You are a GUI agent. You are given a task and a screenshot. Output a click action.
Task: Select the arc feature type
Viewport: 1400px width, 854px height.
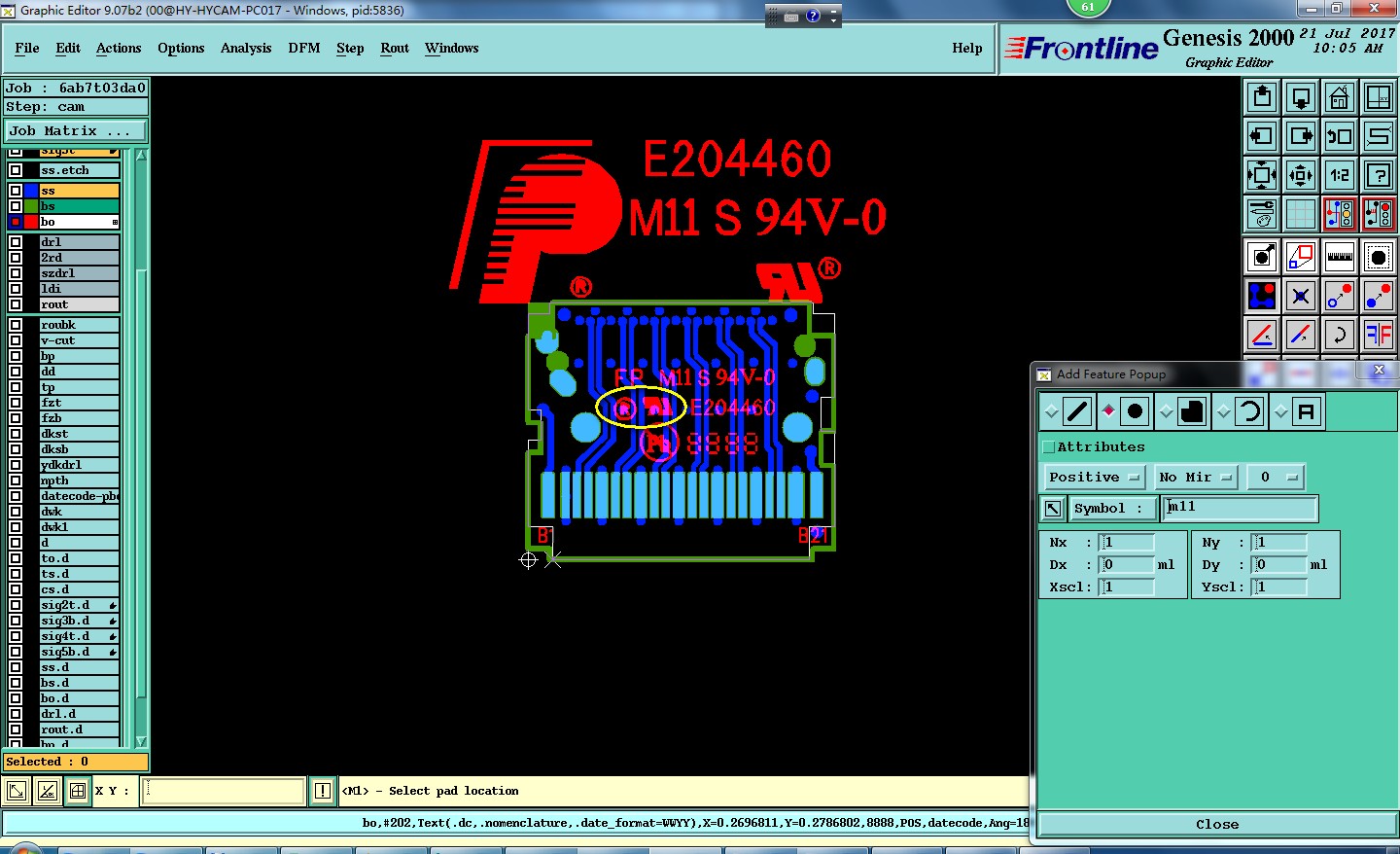pyautogui.click(x=1249, y=411)
